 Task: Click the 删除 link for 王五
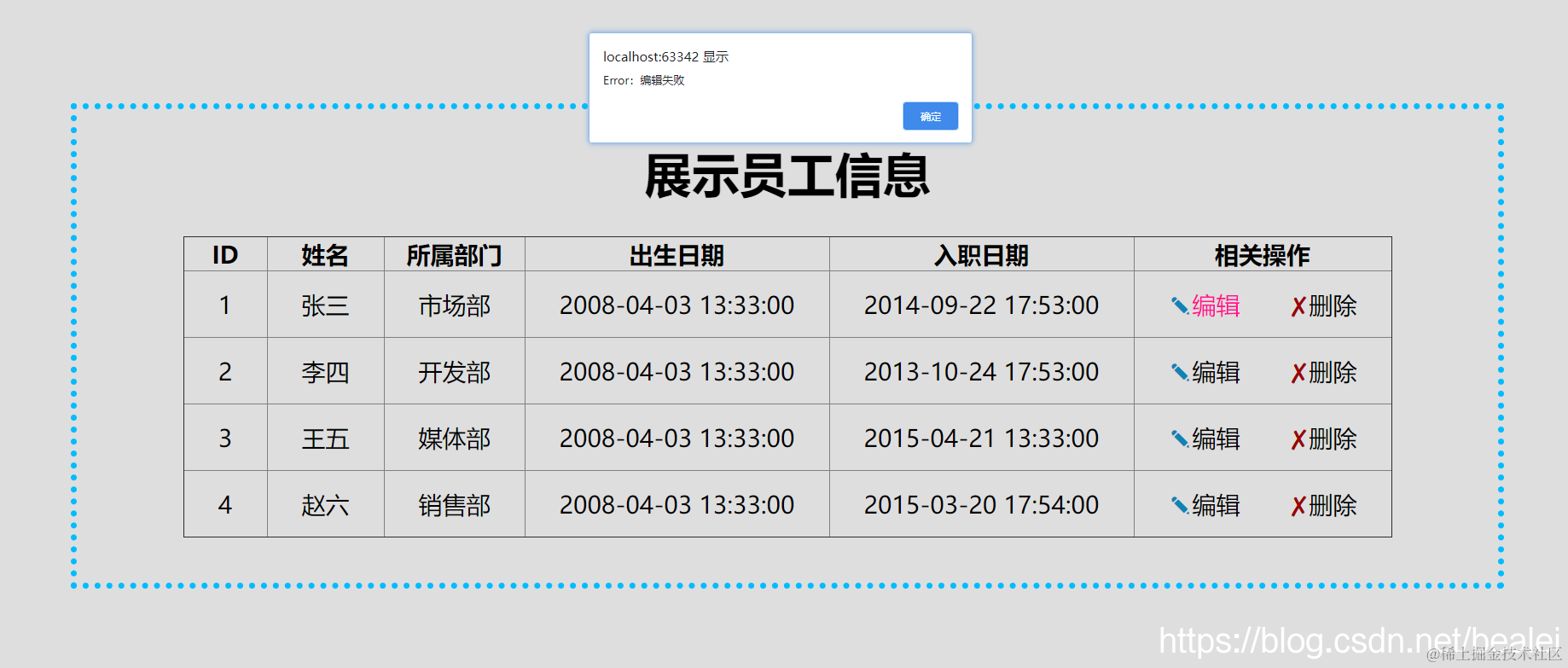point(1333,439)
